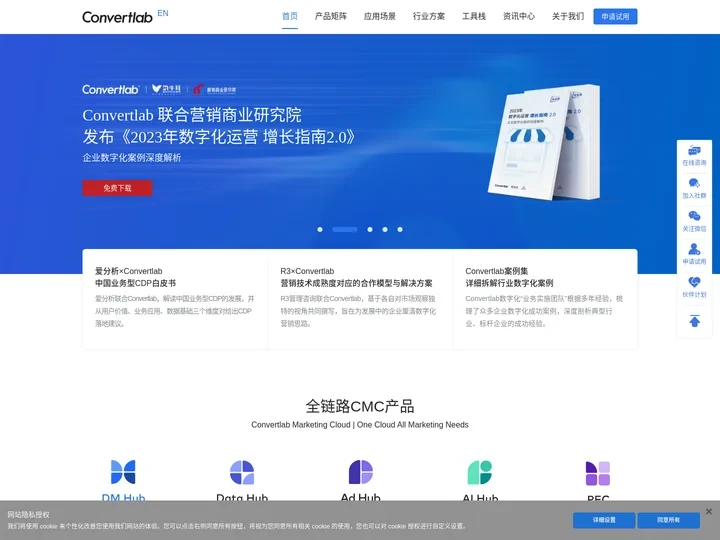Click the 申请试用 button in header

coord(615,17)
